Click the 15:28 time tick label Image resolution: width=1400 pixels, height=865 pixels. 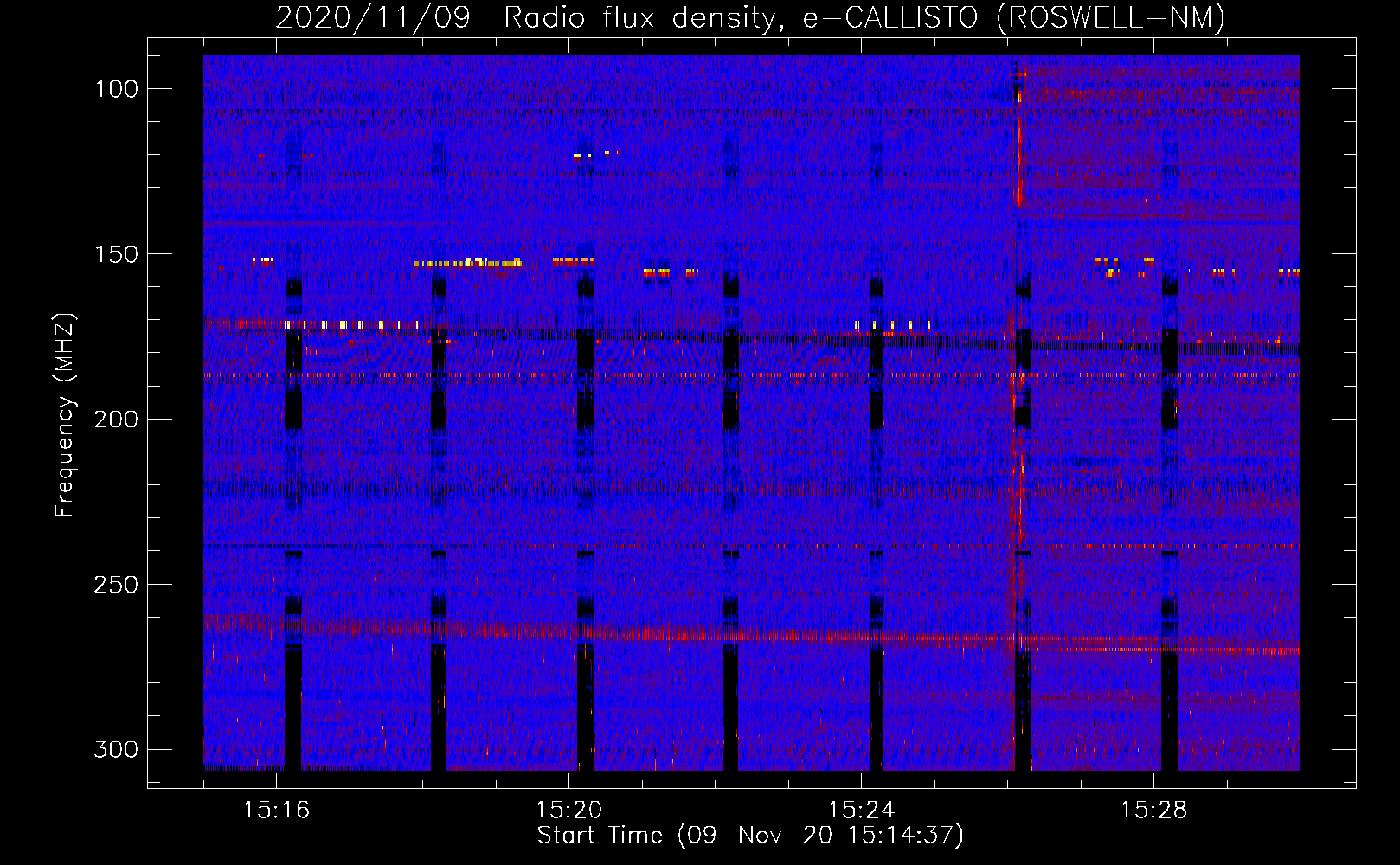[x=1153, y=811]
